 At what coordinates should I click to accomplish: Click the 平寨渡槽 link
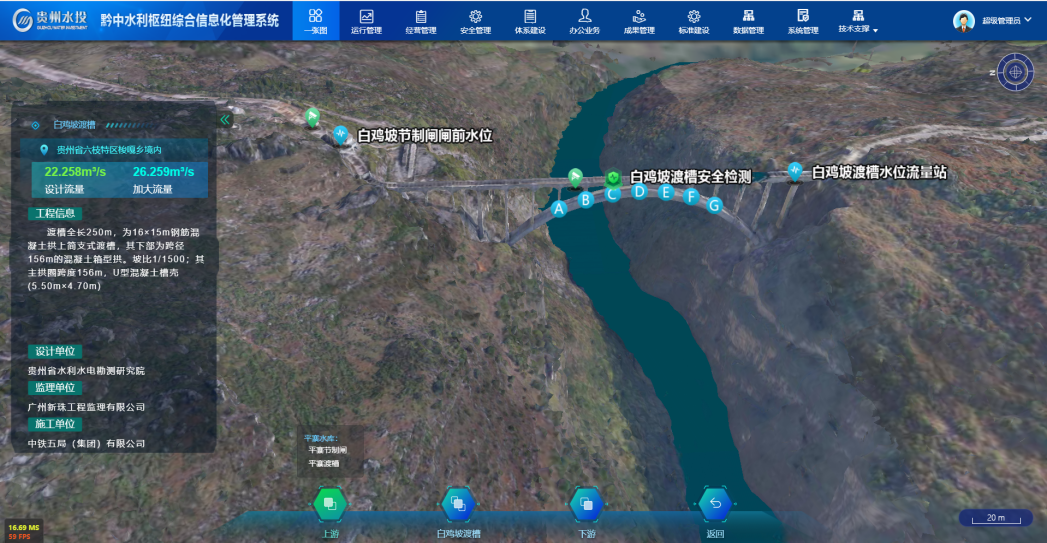pos(324,463)
